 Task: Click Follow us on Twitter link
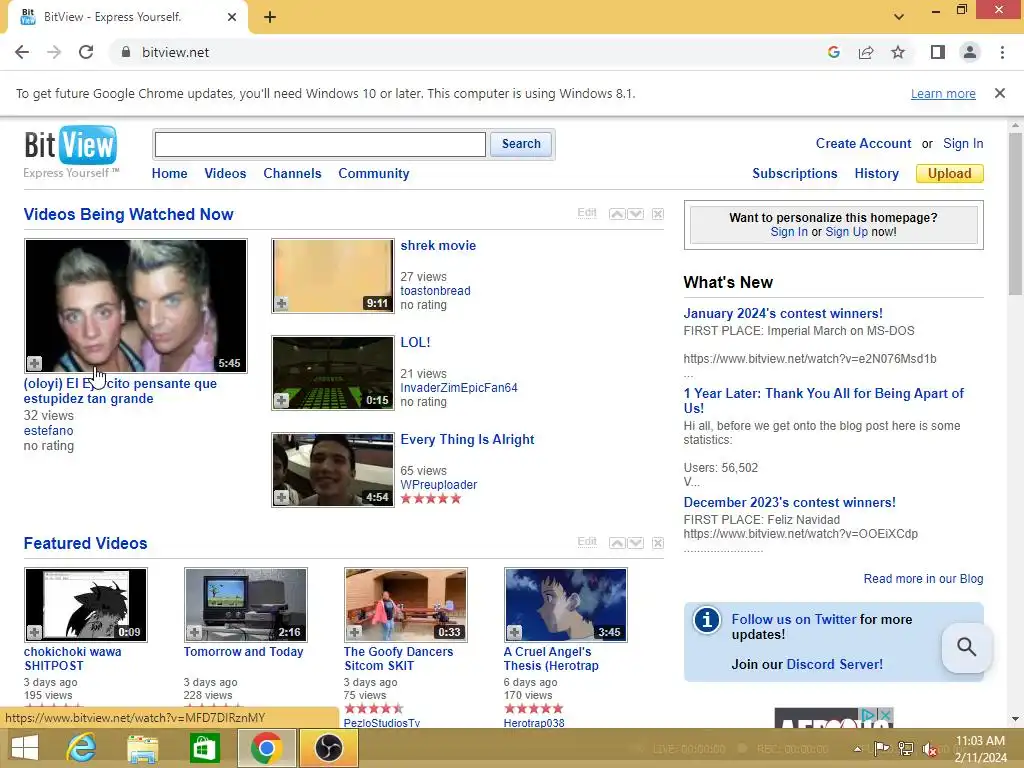[x=793, y=619]
